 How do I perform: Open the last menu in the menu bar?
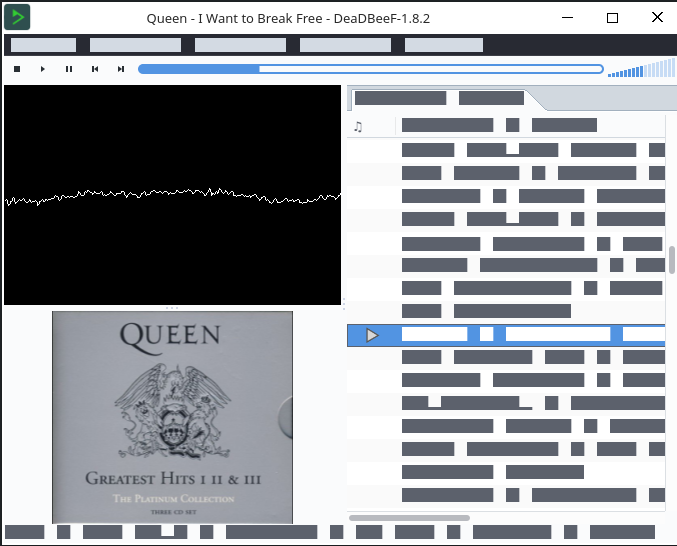tap(443, 45)
